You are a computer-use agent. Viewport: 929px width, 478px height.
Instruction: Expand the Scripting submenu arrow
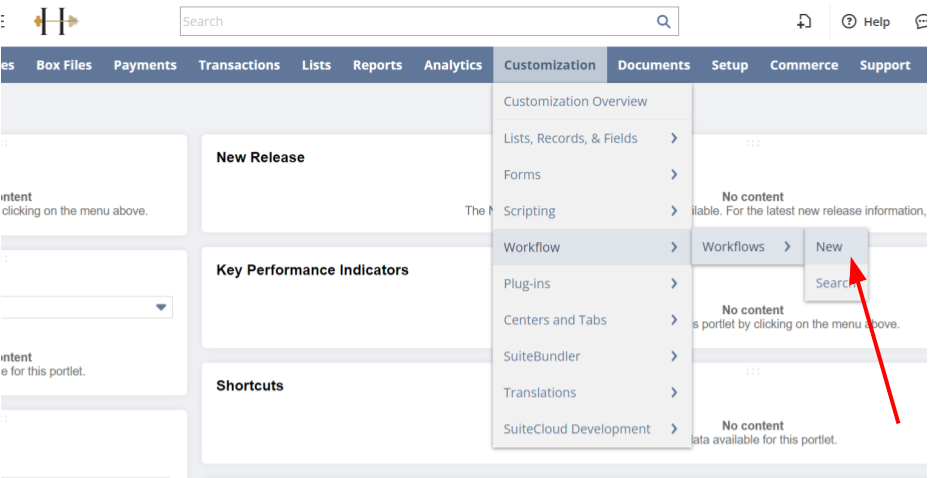[x=675, y=211]
